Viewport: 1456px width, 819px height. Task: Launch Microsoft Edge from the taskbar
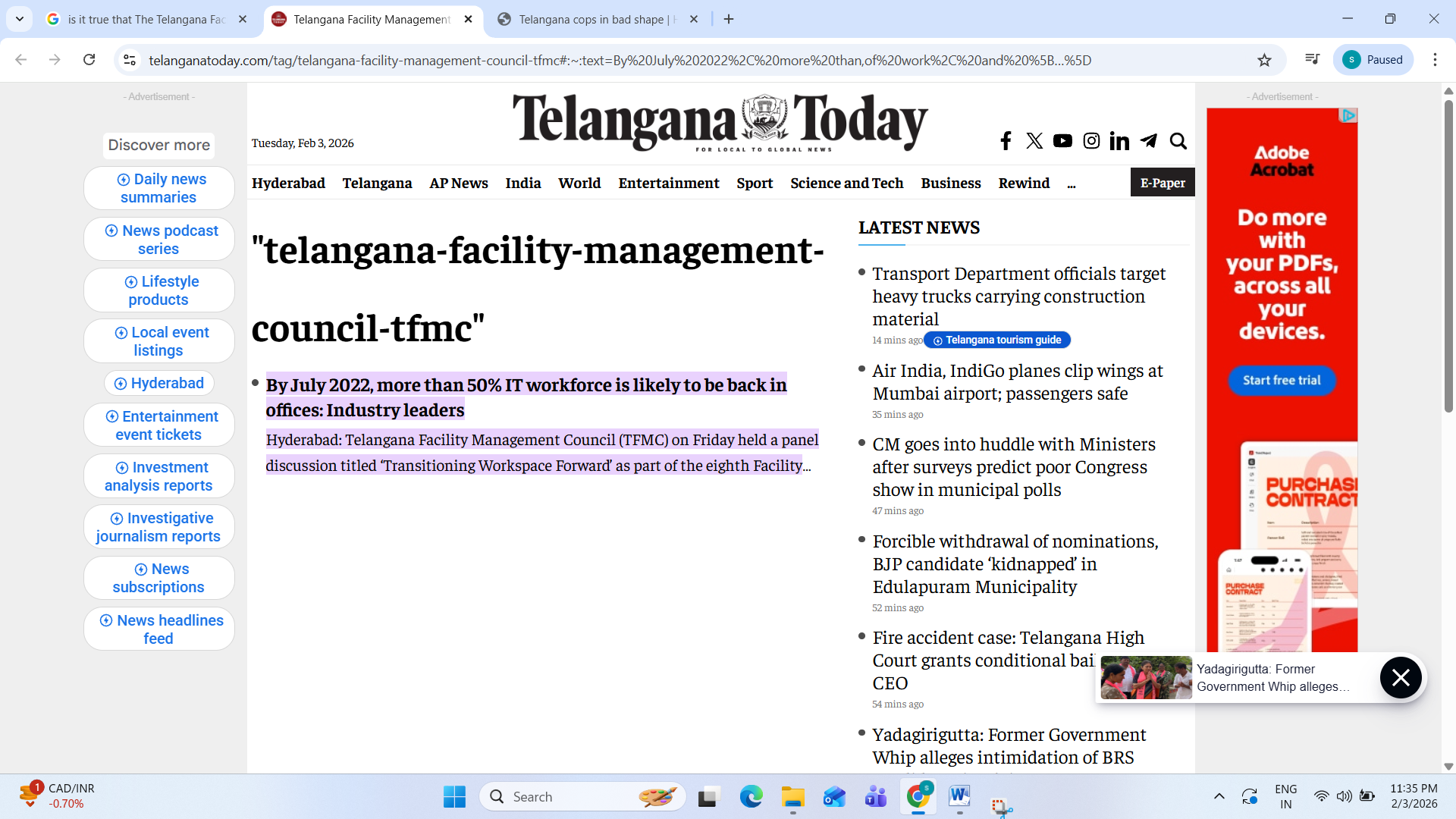752,796
